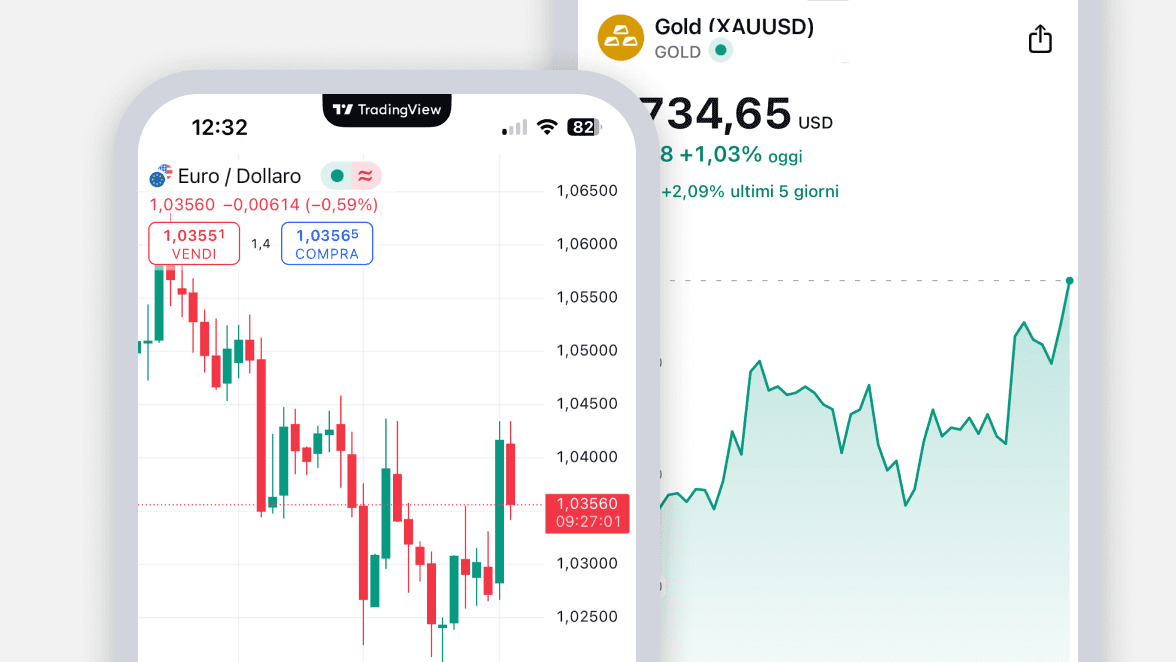The height and width of the screenshot is (662, 1176).
Task: Tap the red price tag showing 1,03560
Action: point(587,513)
